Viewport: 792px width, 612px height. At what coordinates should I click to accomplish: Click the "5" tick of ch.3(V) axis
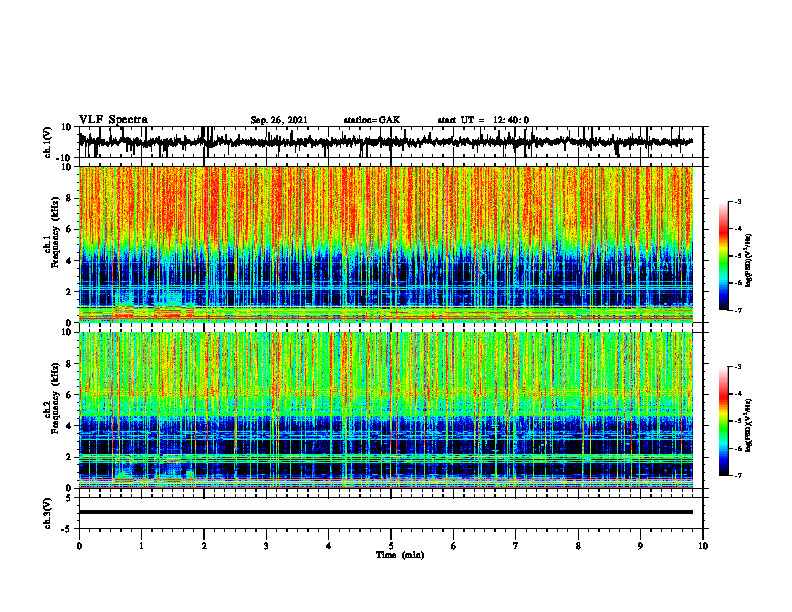[69, 498]
